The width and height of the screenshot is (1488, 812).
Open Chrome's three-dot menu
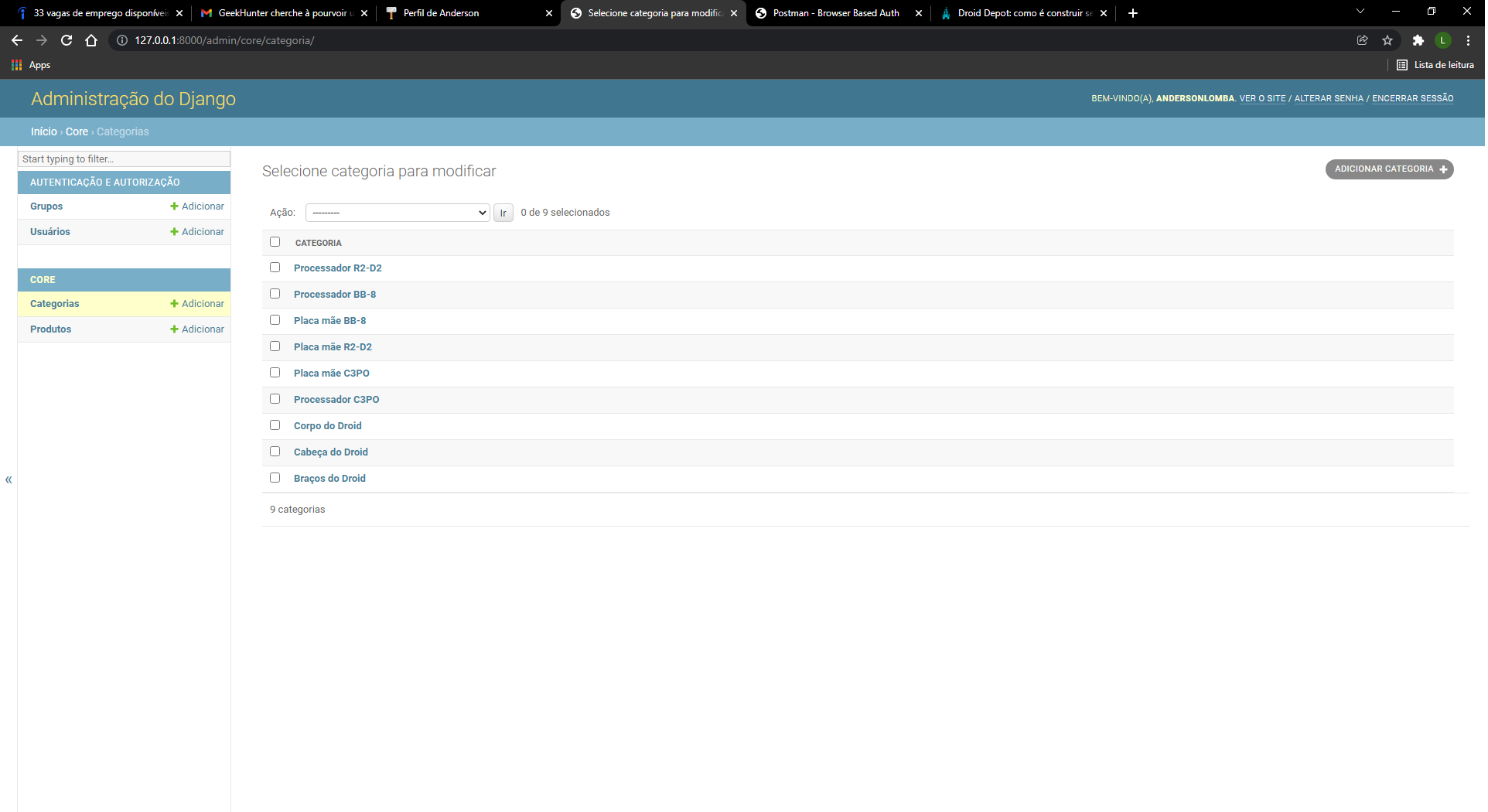[1468, 40]
